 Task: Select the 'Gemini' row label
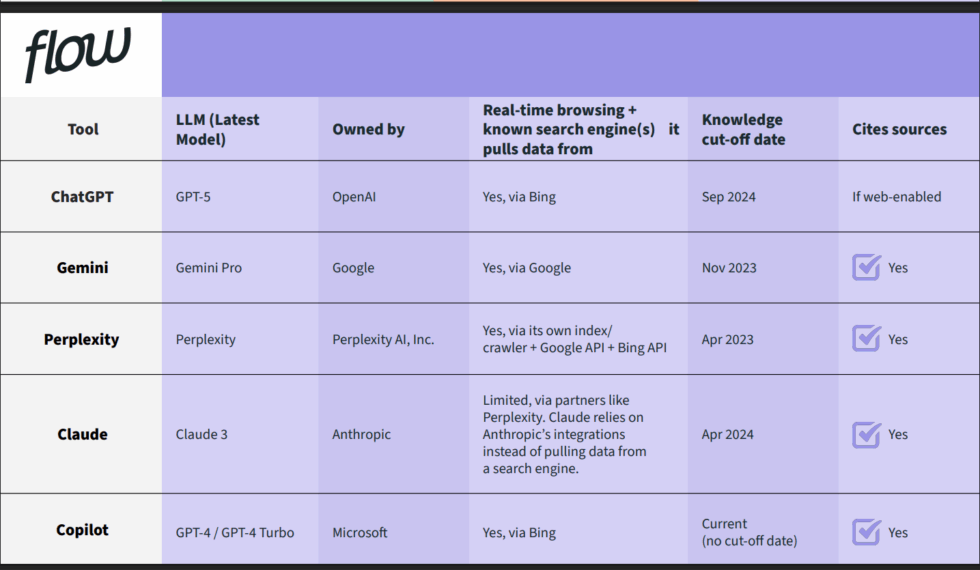(x=82, y=268)
